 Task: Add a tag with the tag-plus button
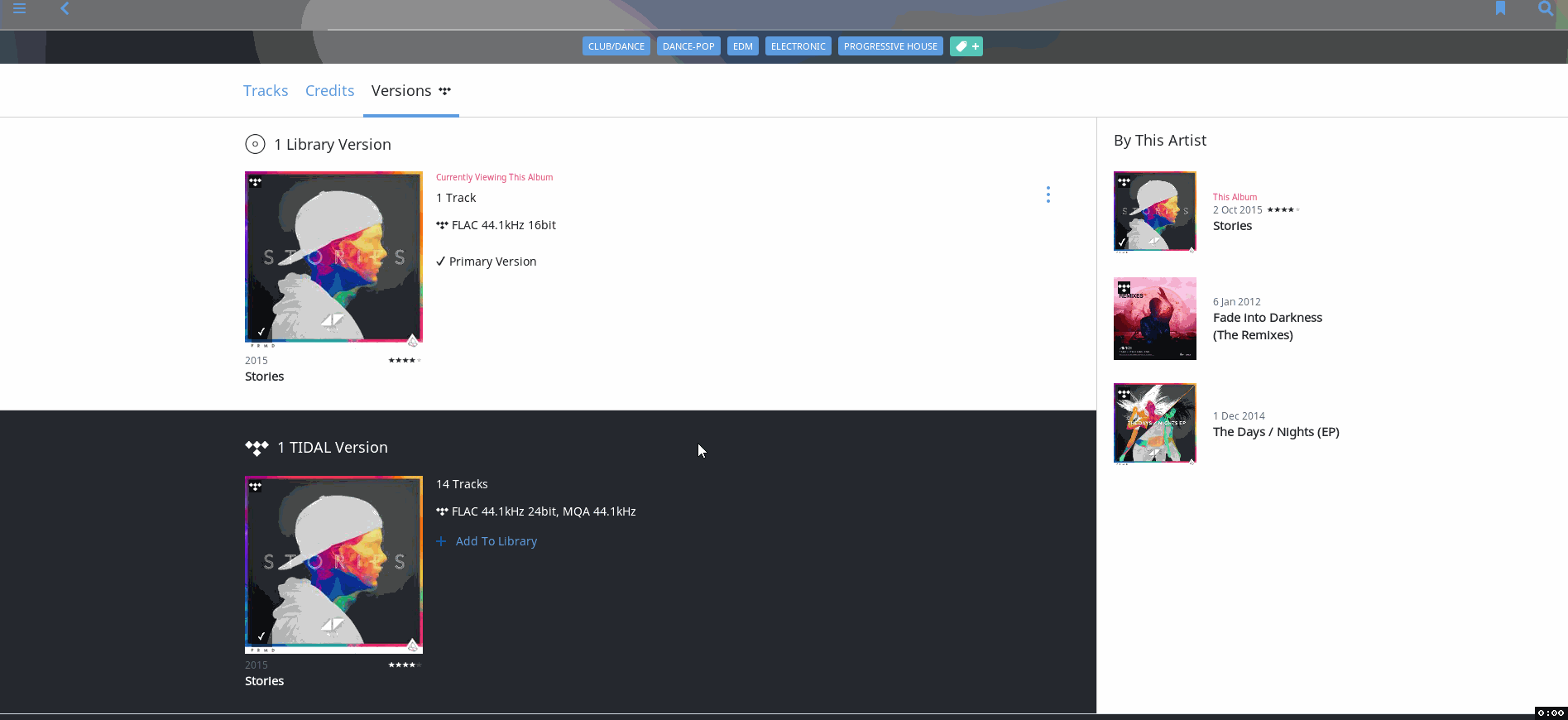pyautogui.click(x=966, y=46)
